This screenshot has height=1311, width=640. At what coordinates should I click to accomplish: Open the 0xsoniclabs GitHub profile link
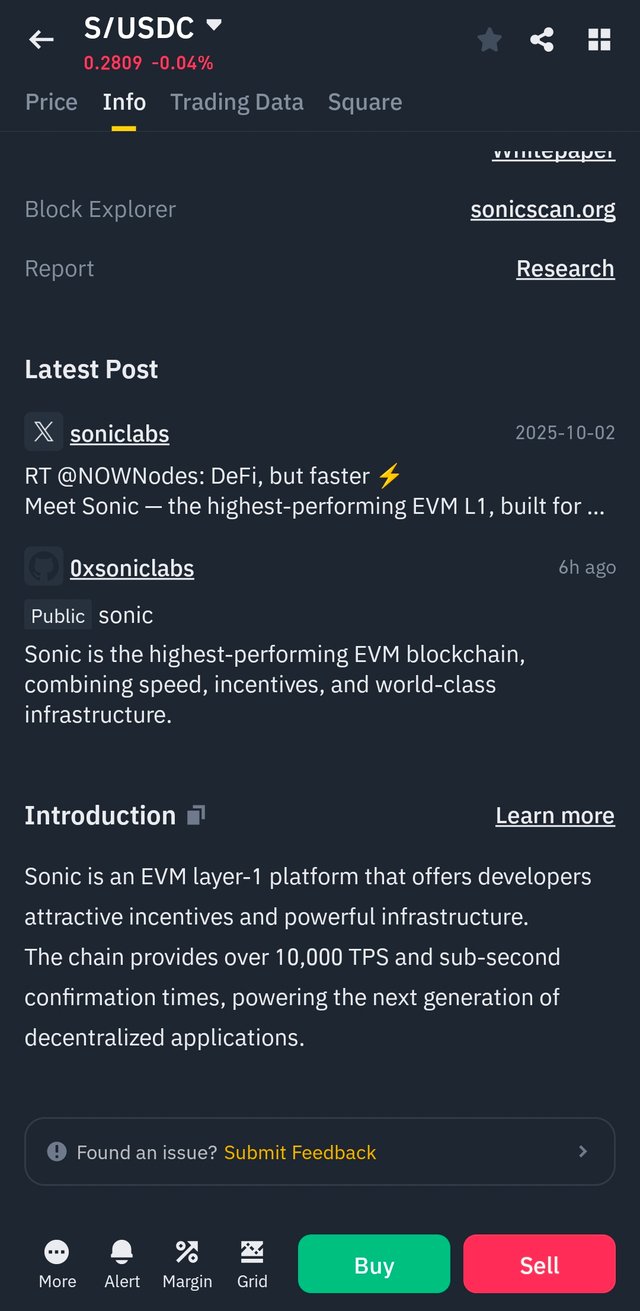coord(132,568)
